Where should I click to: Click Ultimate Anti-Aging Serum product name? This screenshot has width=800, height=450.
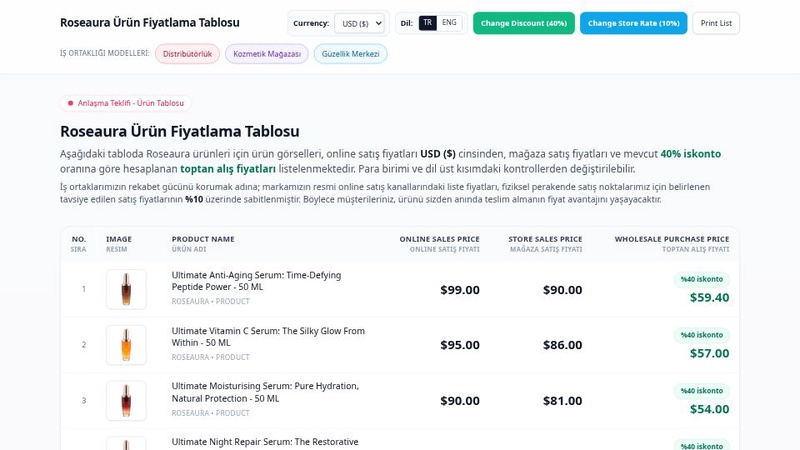coord(256,281)
